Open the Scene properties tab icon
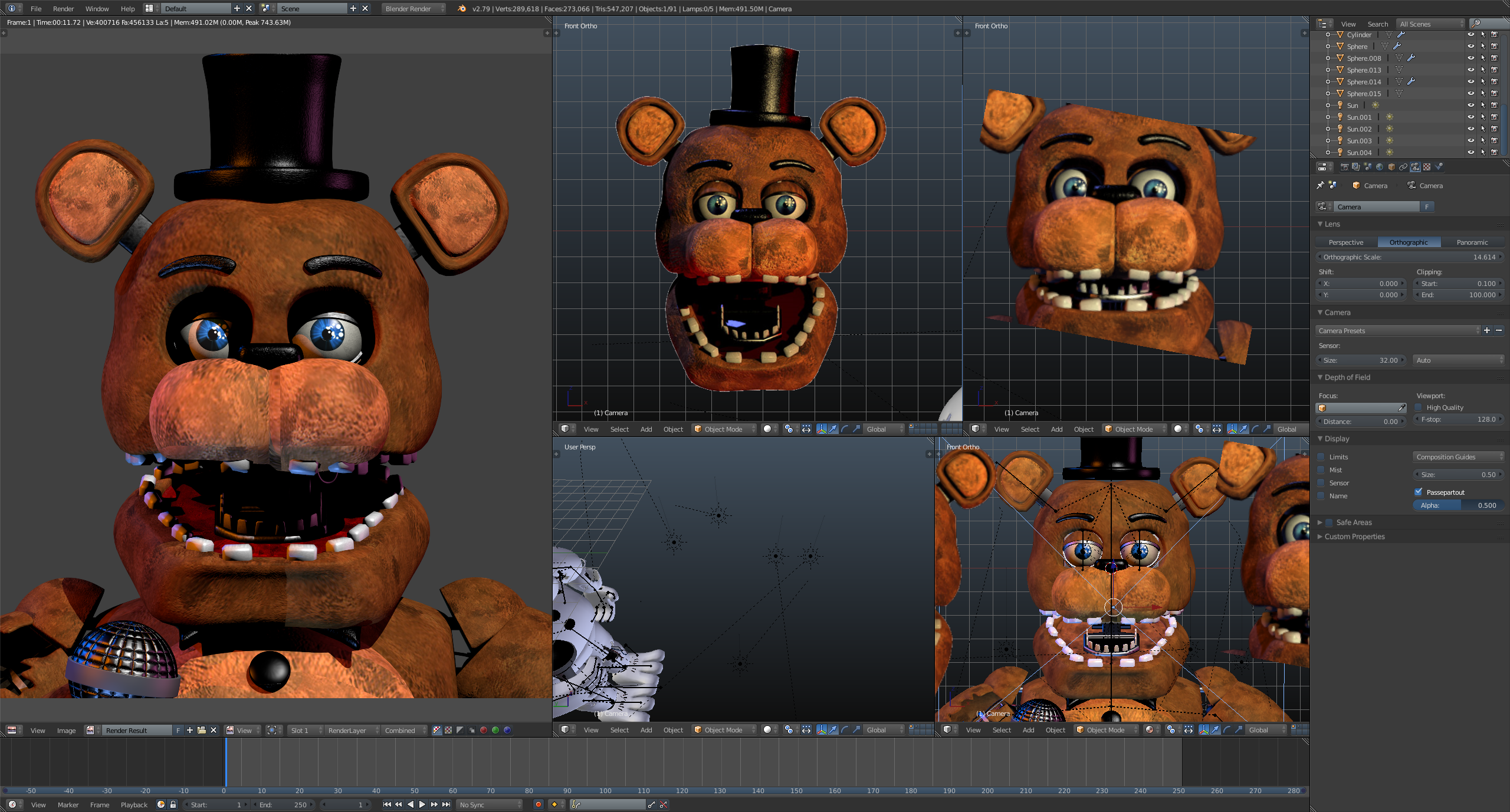The height and width of the screenshot is (812, 1510). tap(1368, 167)
